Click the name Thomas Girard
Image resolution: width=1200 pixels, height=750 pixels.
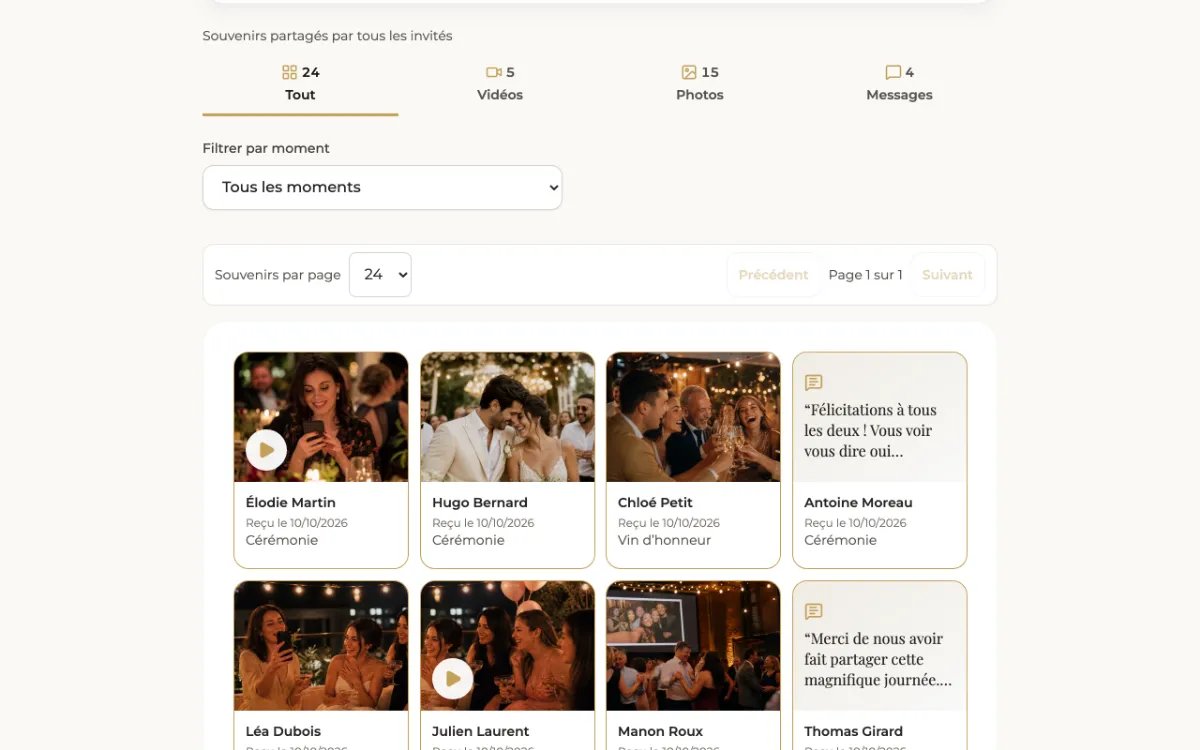click(854, 732)
